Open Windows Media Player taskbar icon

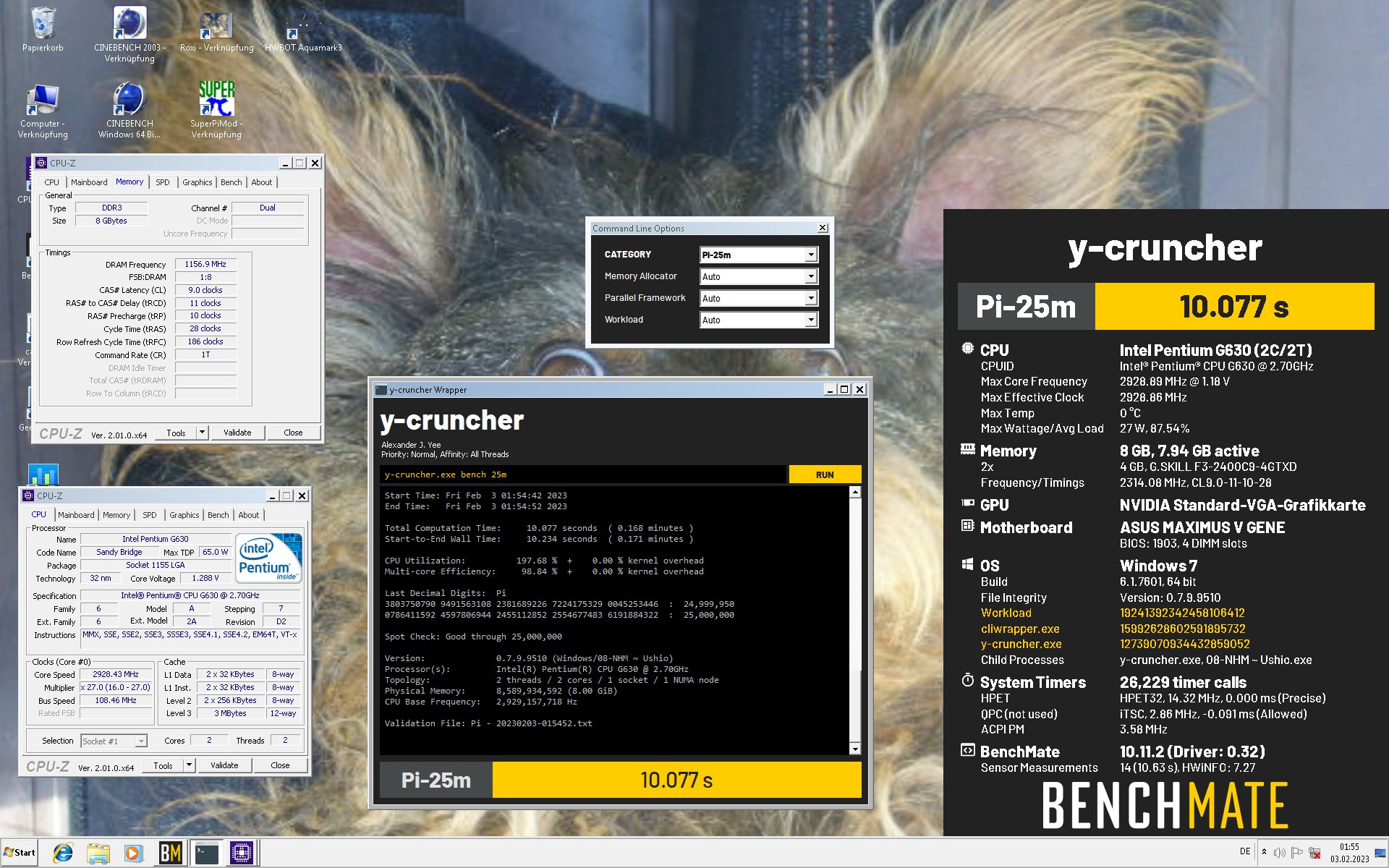[132, 853]
